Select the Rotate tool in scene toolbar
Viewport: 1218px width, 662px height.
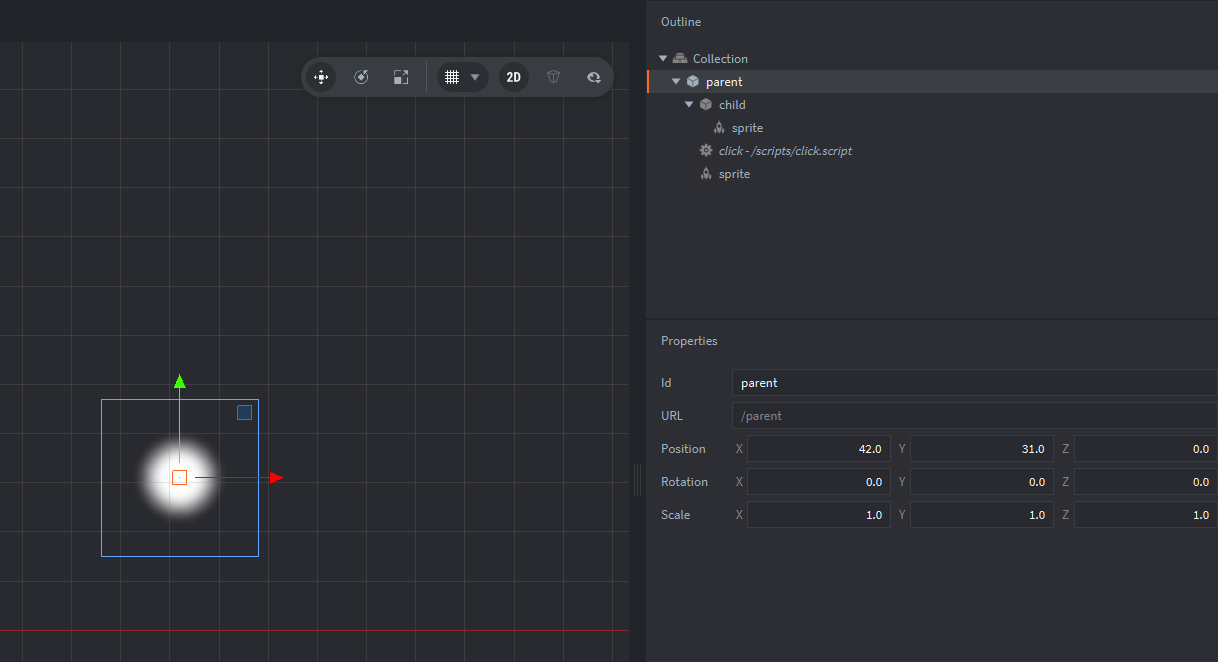click(361, 77)
